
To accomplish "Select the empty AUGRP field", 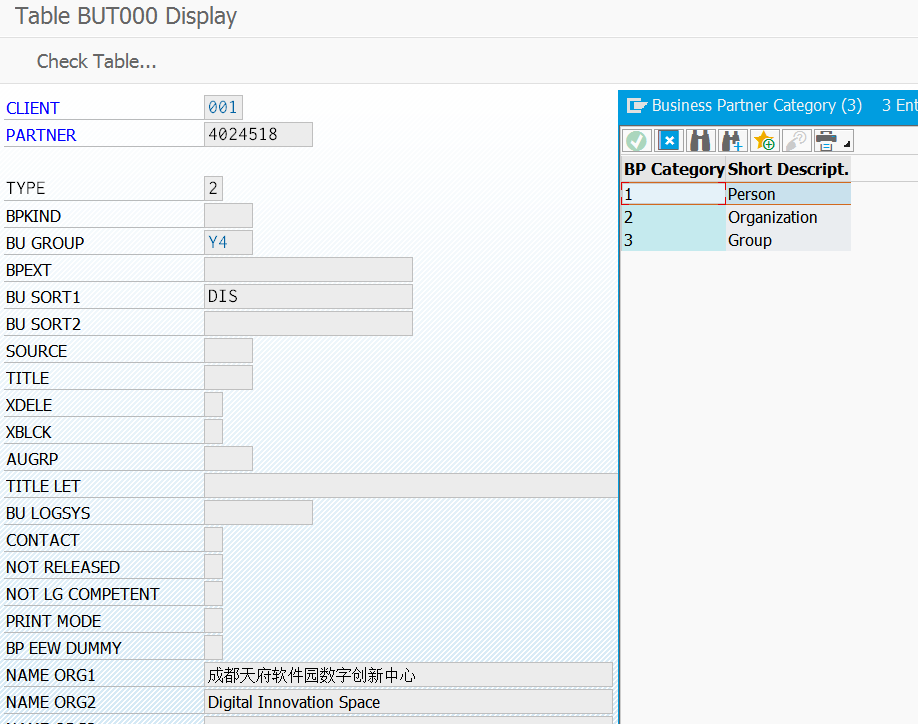I will click(x=228, y=459).
